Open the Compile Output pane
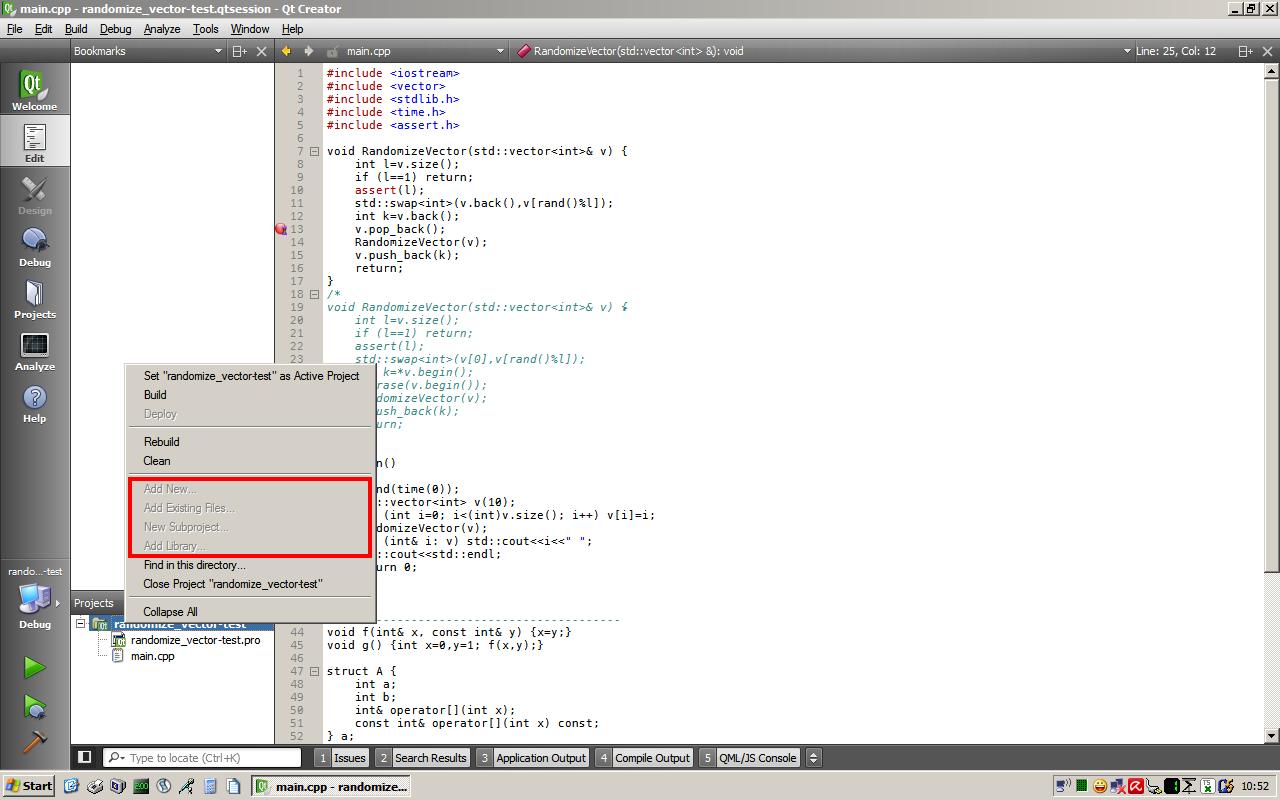This screenshot has height=800, width=1280. 643,758
